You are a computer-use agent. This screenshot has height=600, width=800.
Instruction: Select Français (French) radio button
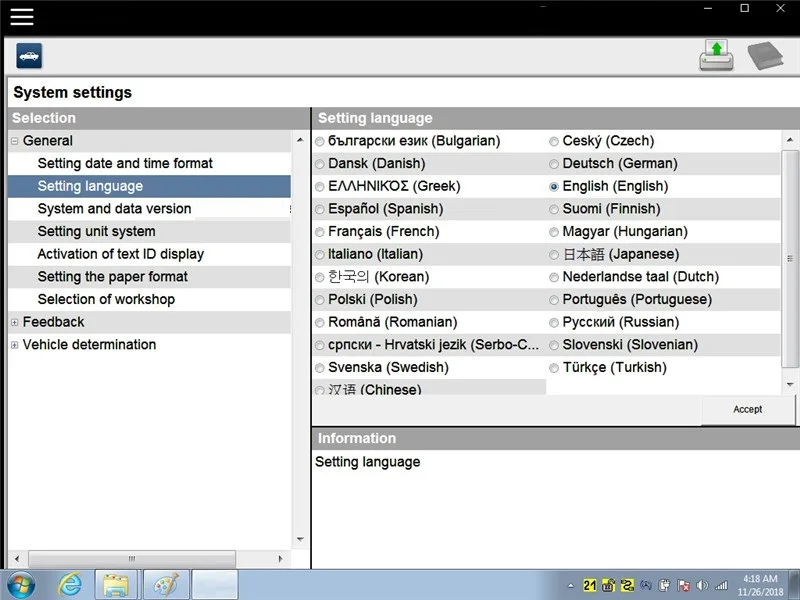click(320, 232)
